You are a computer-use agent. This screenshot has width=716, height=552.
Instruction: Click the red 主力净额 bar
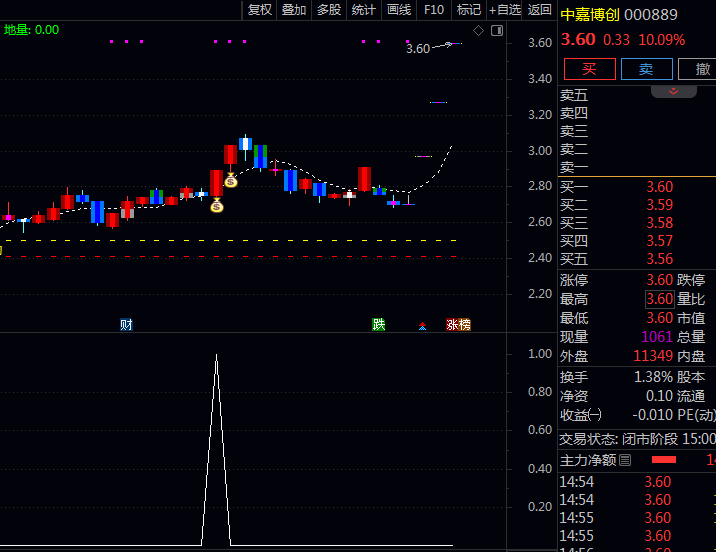pyautogui.click(x=663, y=460)
